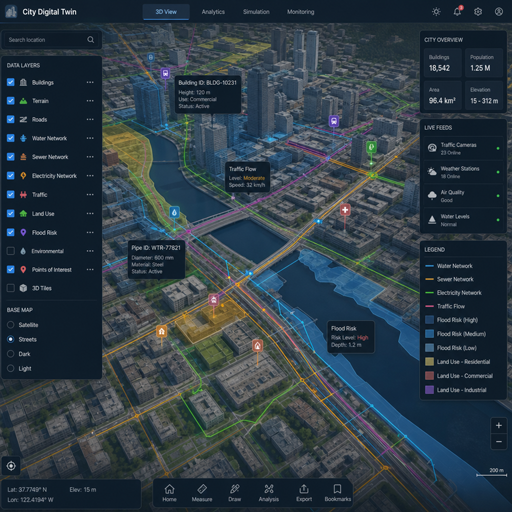The image size is (512, 512).
Task: Toggle the Water Network layer checkbox
Action: coord(11,138)
